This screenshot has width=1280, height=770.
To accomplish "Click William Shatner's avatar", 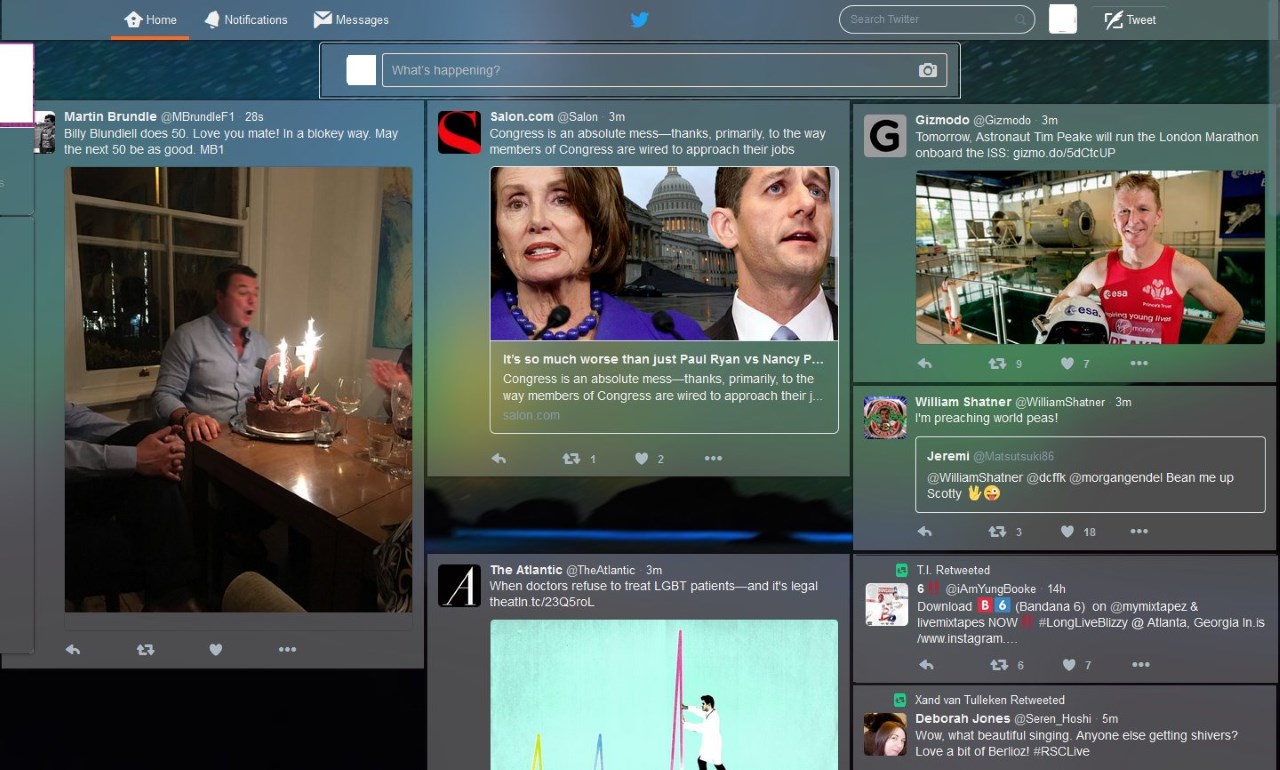I will click(885, 417).
